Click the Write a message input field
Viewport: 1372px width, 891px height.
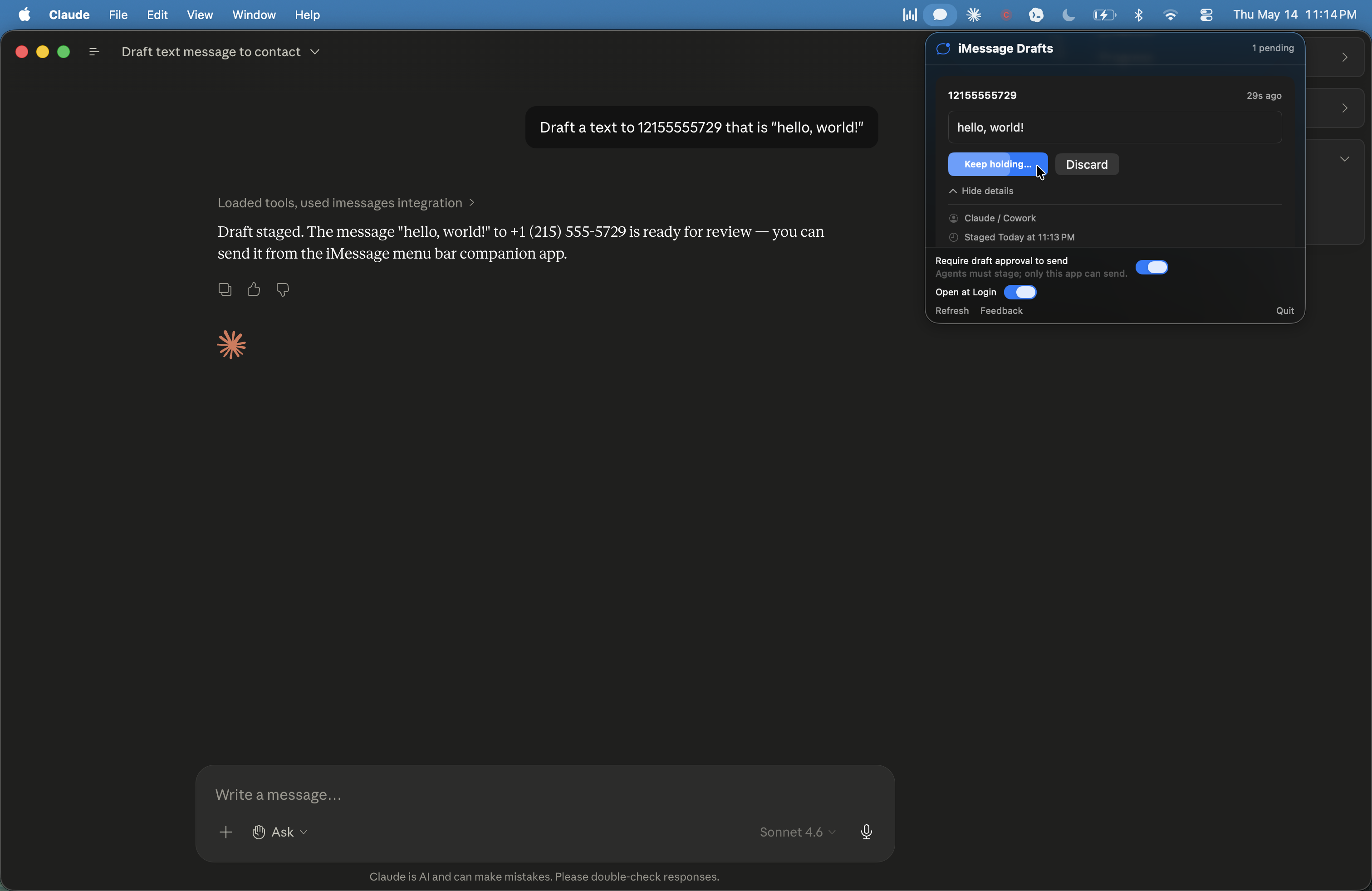(545, 794)
